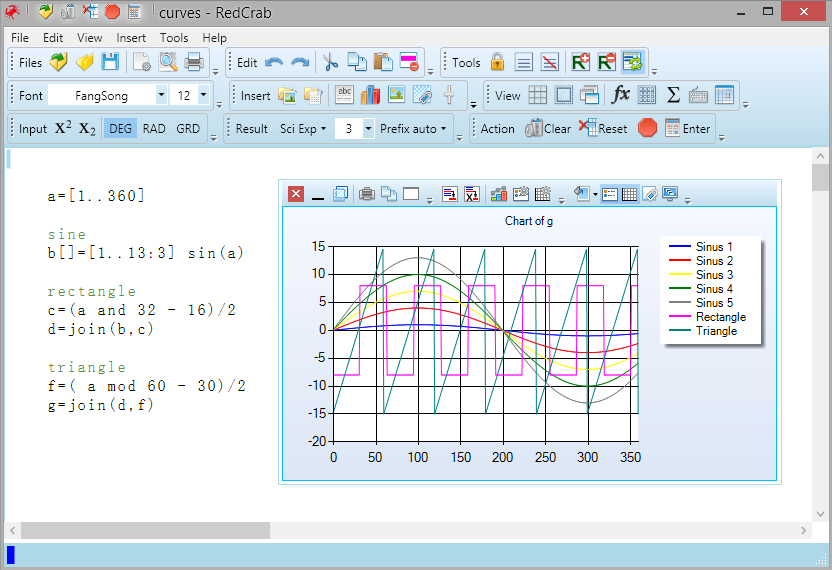Click the red stop sign icon
The height and width of the screenshot is (570, 832).
tap(647, 128)
